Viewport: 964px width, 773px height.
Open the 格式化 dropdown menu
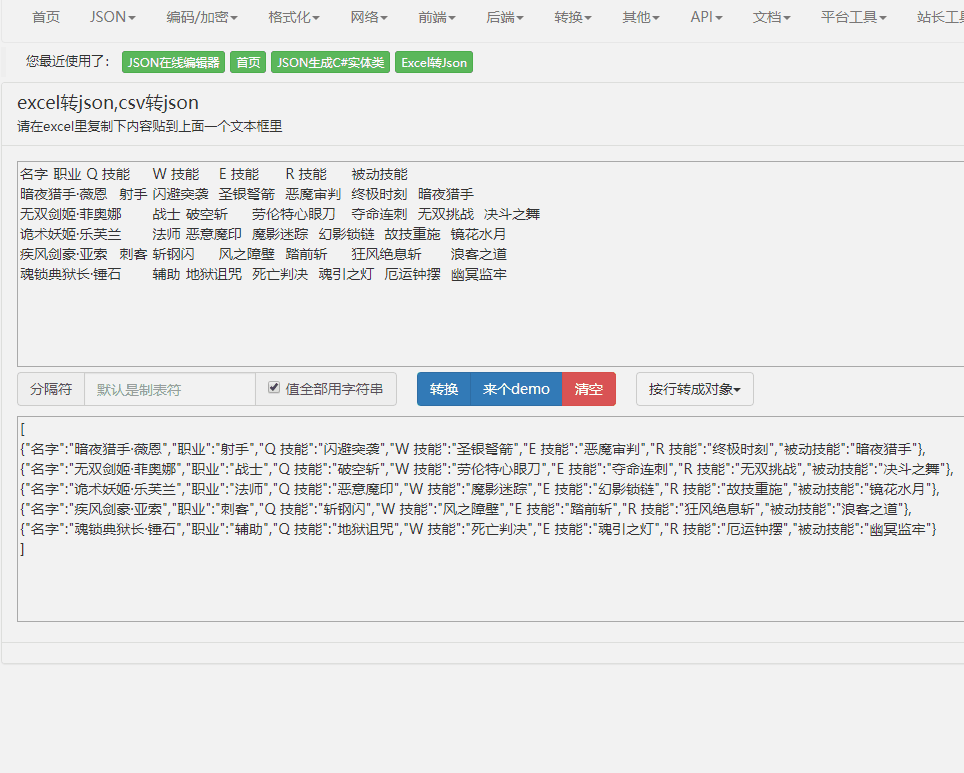click(293, 16)
